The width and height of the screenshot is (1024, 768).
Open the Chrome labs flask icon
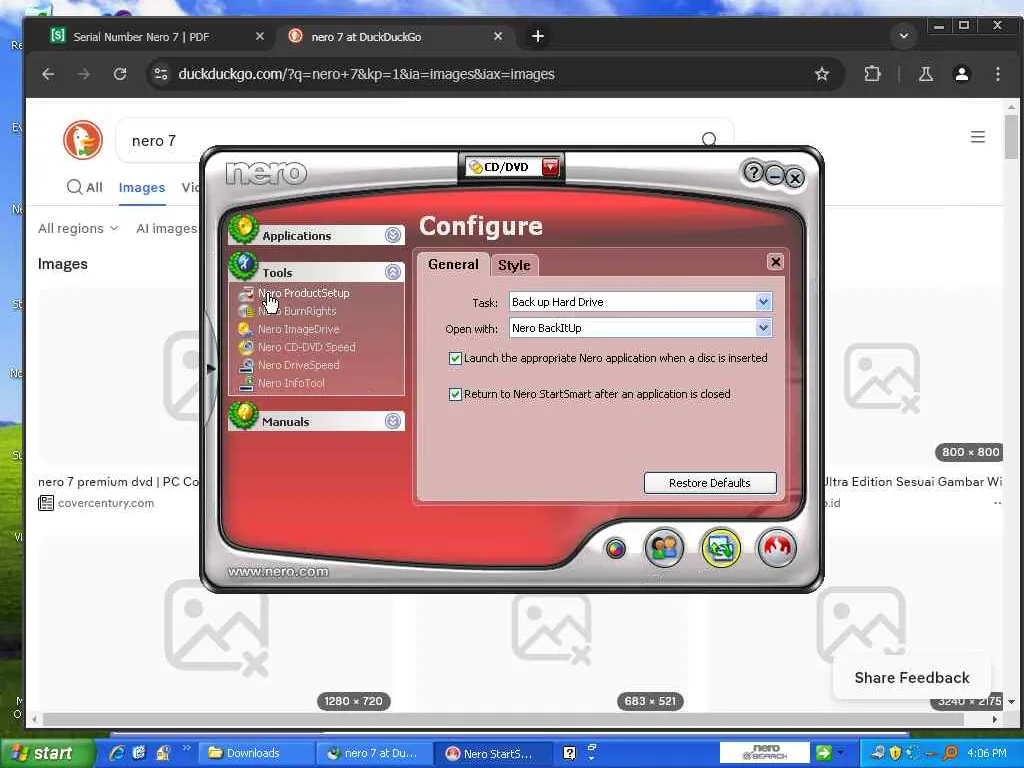(x=925, y=74)
